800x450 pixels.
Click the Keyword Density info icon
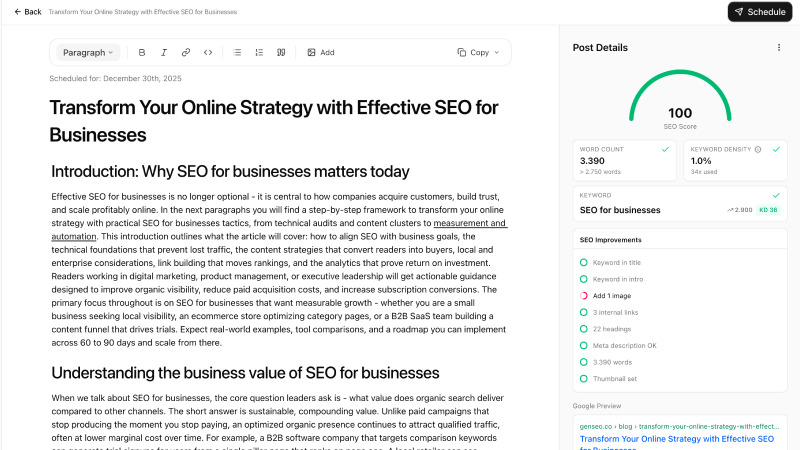coord(758,149)
